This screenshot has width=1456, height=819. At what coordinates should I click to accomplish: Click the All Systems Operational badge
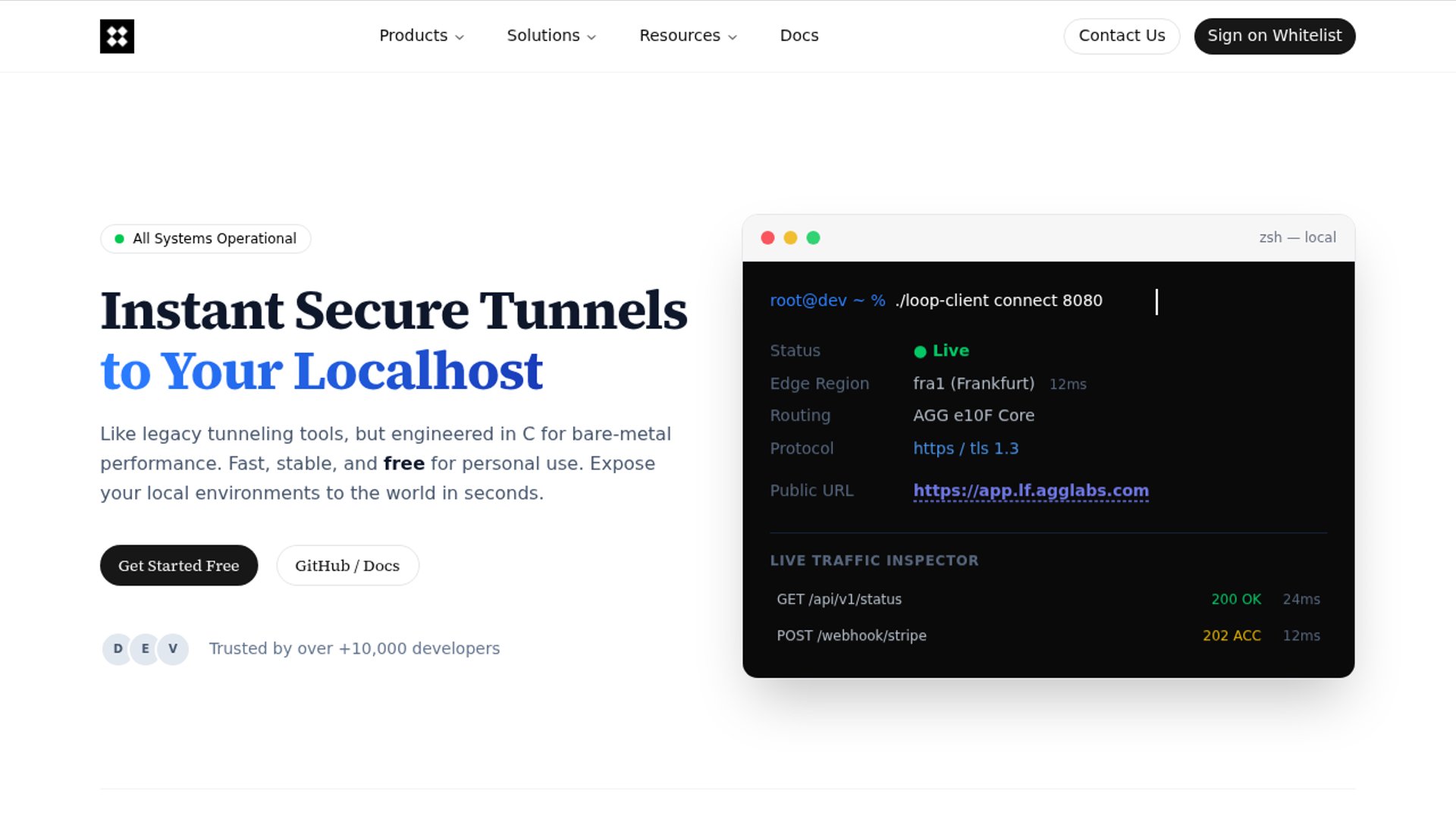pos(206,239)
